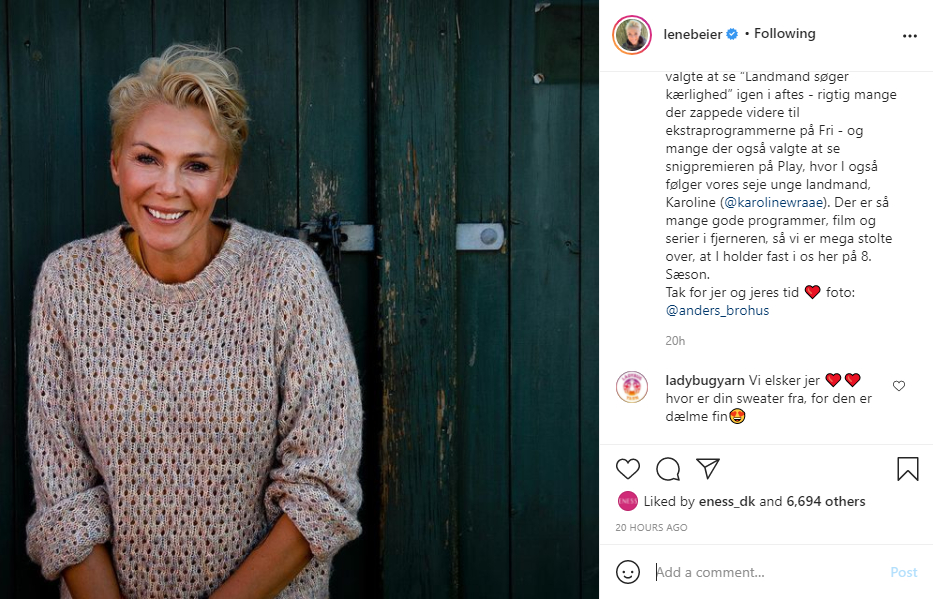Save post with the bookmark icon
Screen dimensions: 933x599
(x=907, y=468)
